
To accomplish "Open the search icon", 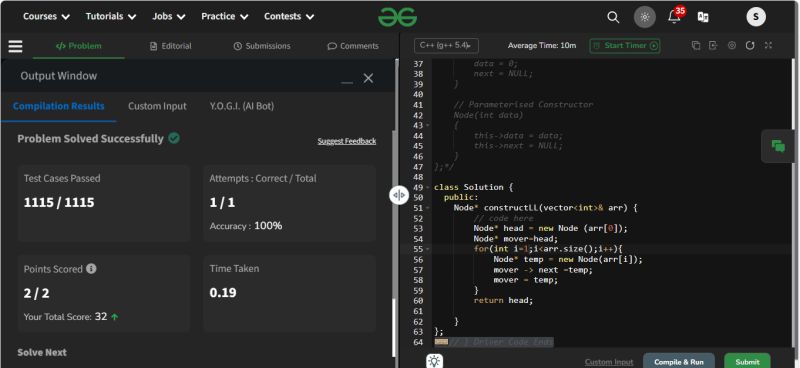I will click(613, 17).
